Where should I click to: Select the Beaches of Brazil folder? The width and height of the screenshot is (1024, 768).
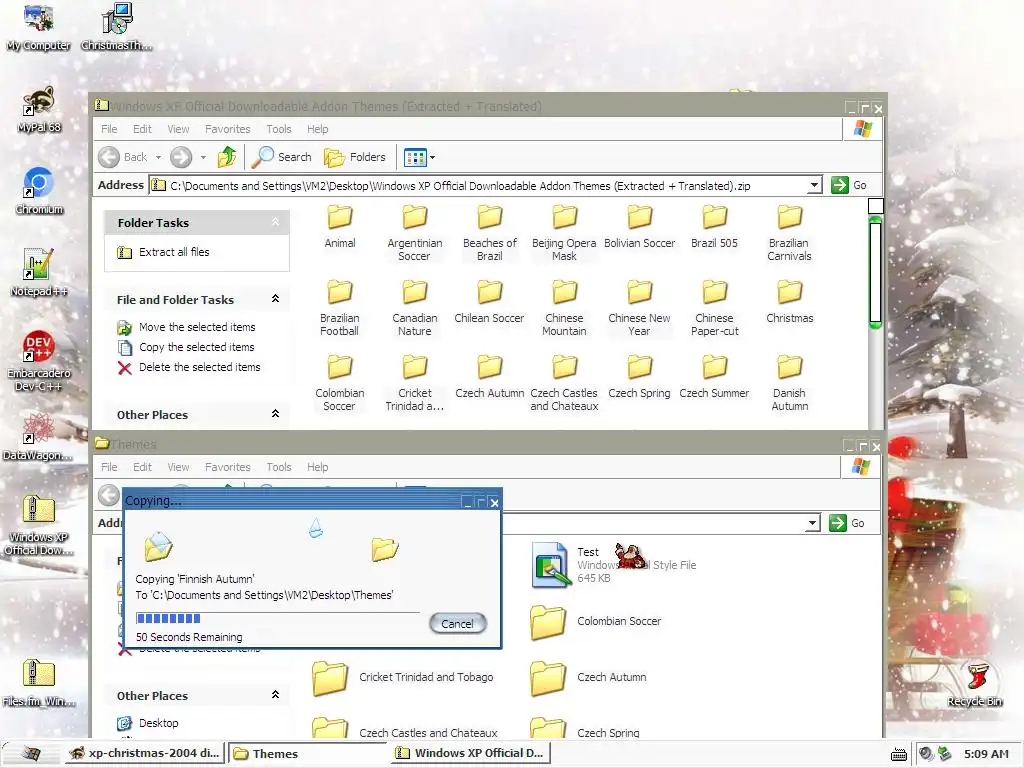pos(490,232)
